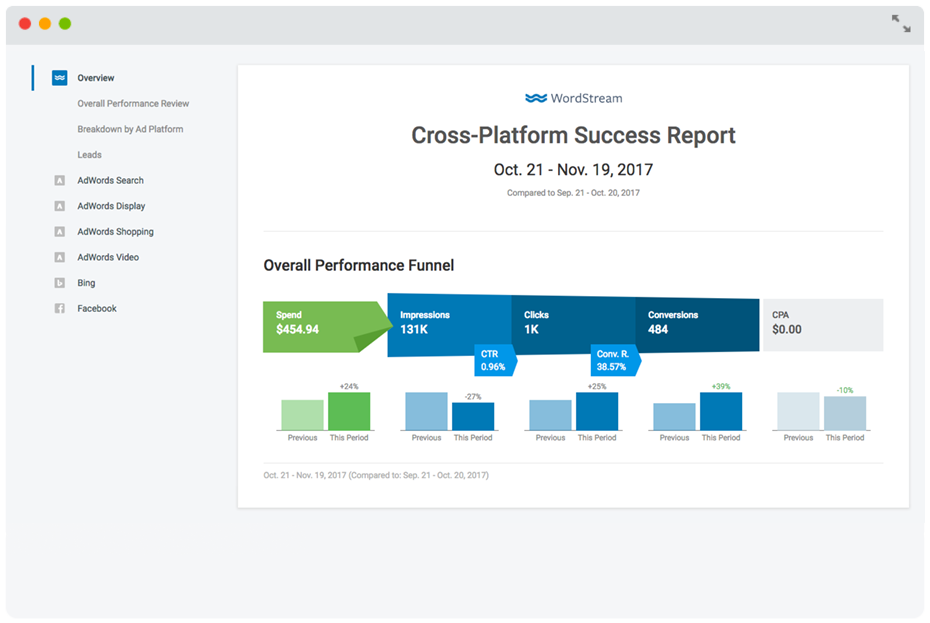The height and width of the screenshot is (623, 930).
Task: Click the "Cross-Platform Success Report" title
Action: coord(573,135)
